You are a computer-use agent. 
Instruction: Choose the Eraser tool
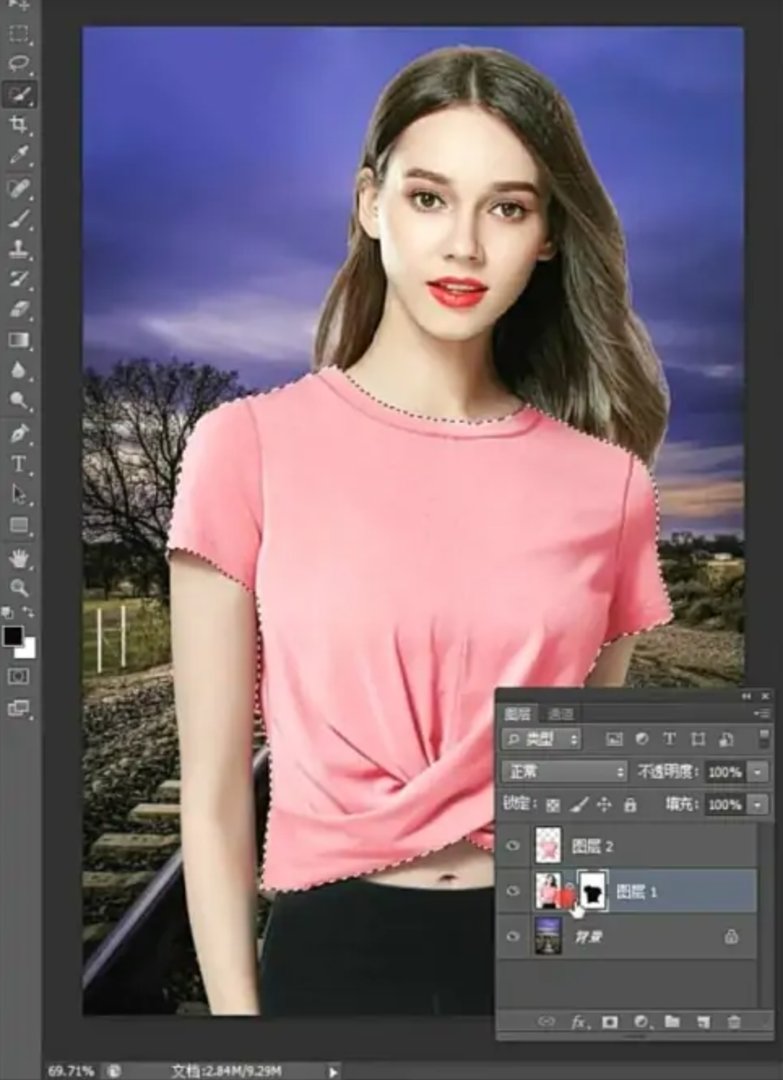(x=18, y=311)
